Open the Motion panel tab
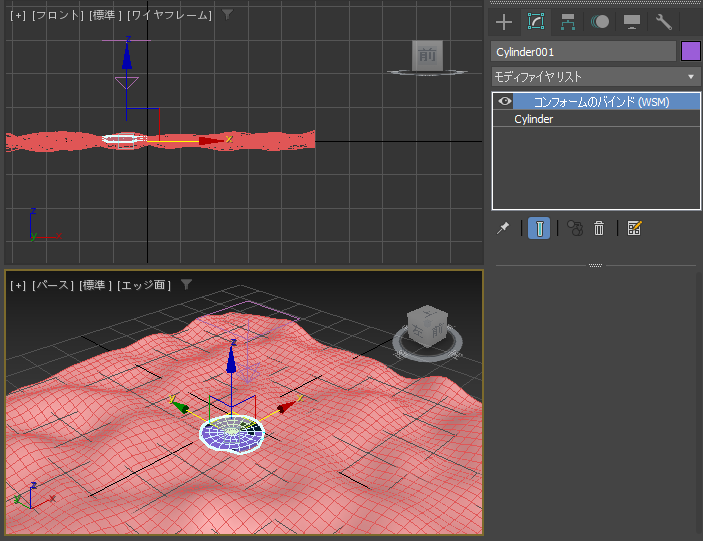Screen dimensions: 703x541 [x=599, y=22]
